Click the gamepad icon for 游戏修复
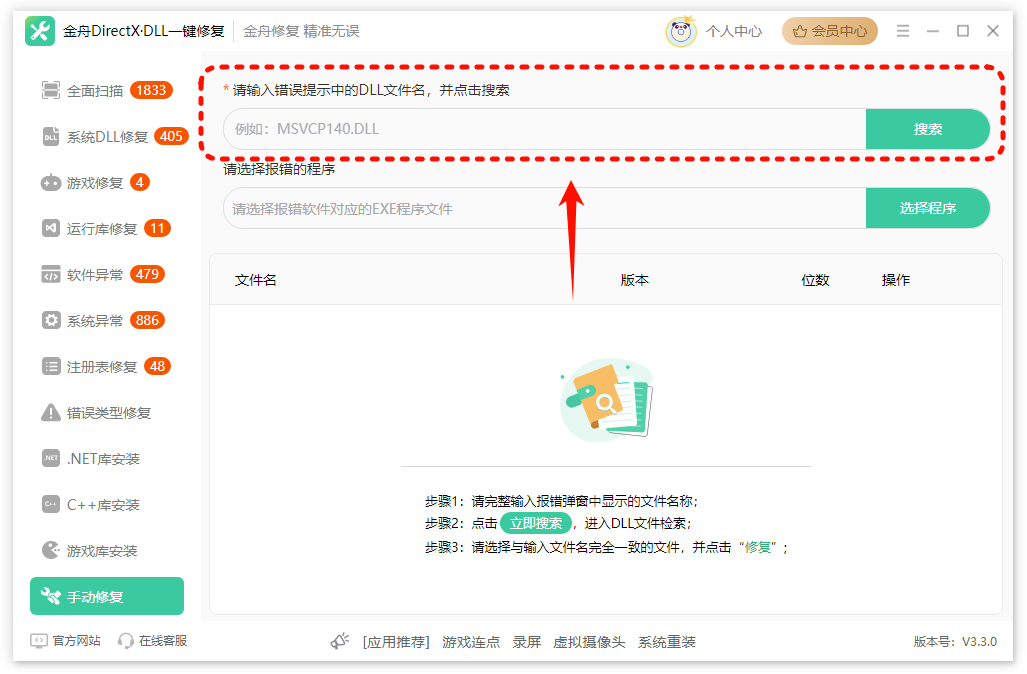This screenshot has height=674, width=1027. tap(50, 183)
